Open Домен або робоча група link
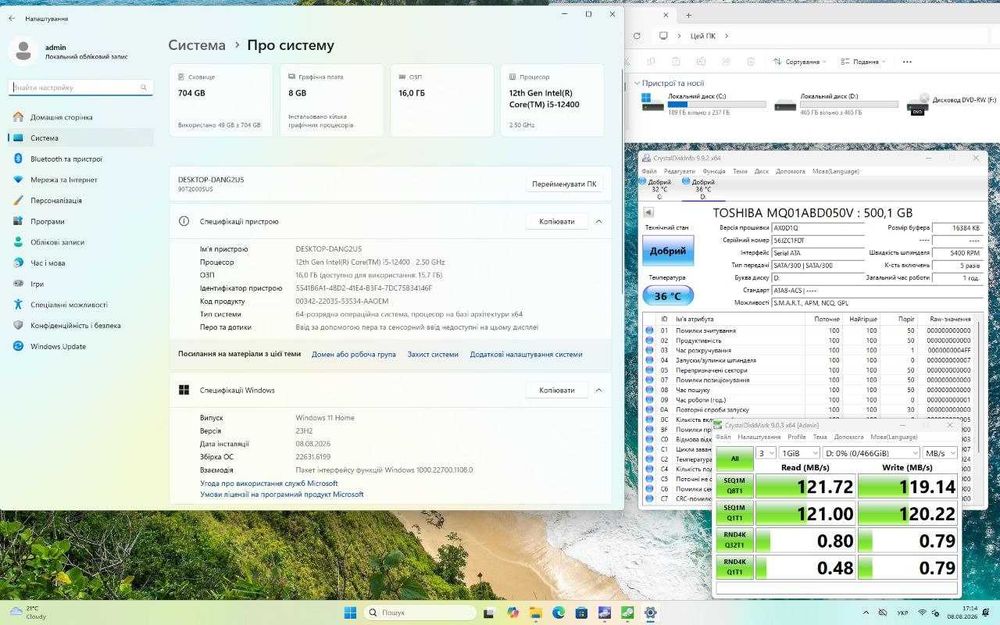The width and height of the screenshot is (1000, 625). [x=353, y=354]
